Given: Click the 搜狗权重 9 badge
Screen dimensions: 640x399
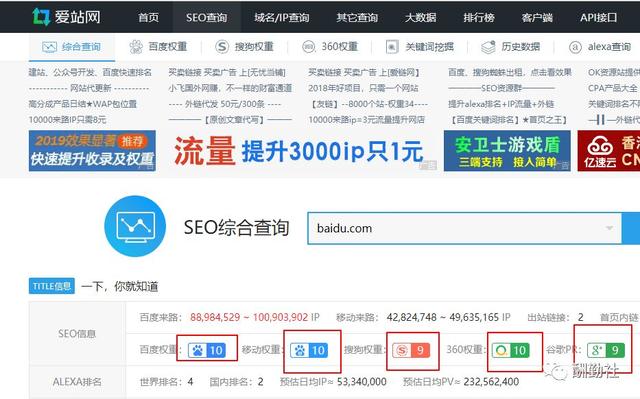Looking at the screenshot, I should pyautogui.click(x=411, y=350).
